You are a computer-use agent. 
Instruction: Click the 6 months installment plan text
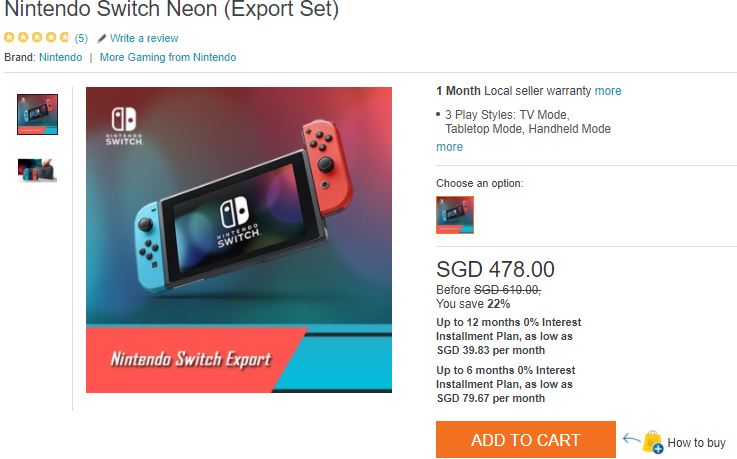(x=506, y=384)
